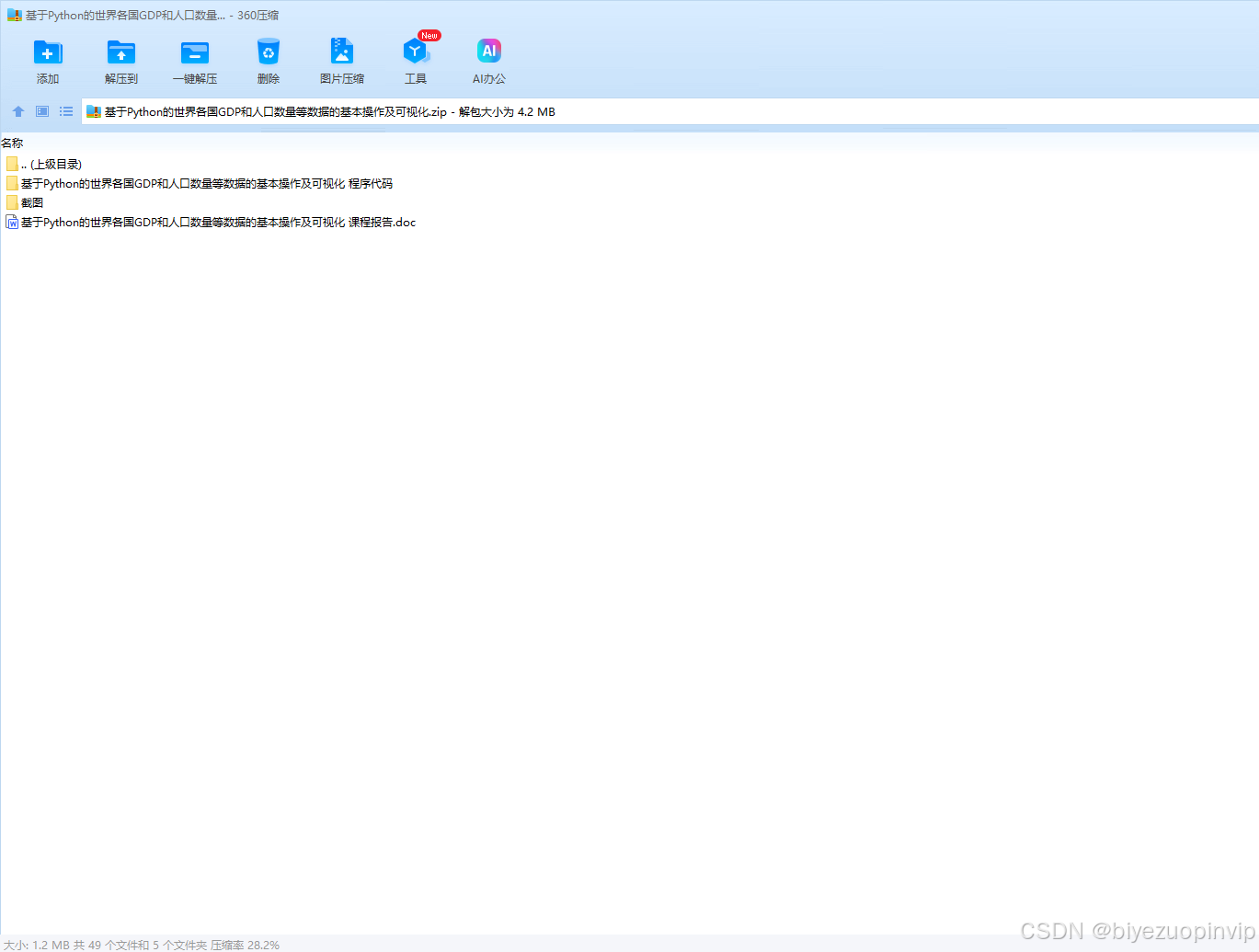Open the 图片压缩 image compression tool
Screen dimensions: 1259x952
342,61
